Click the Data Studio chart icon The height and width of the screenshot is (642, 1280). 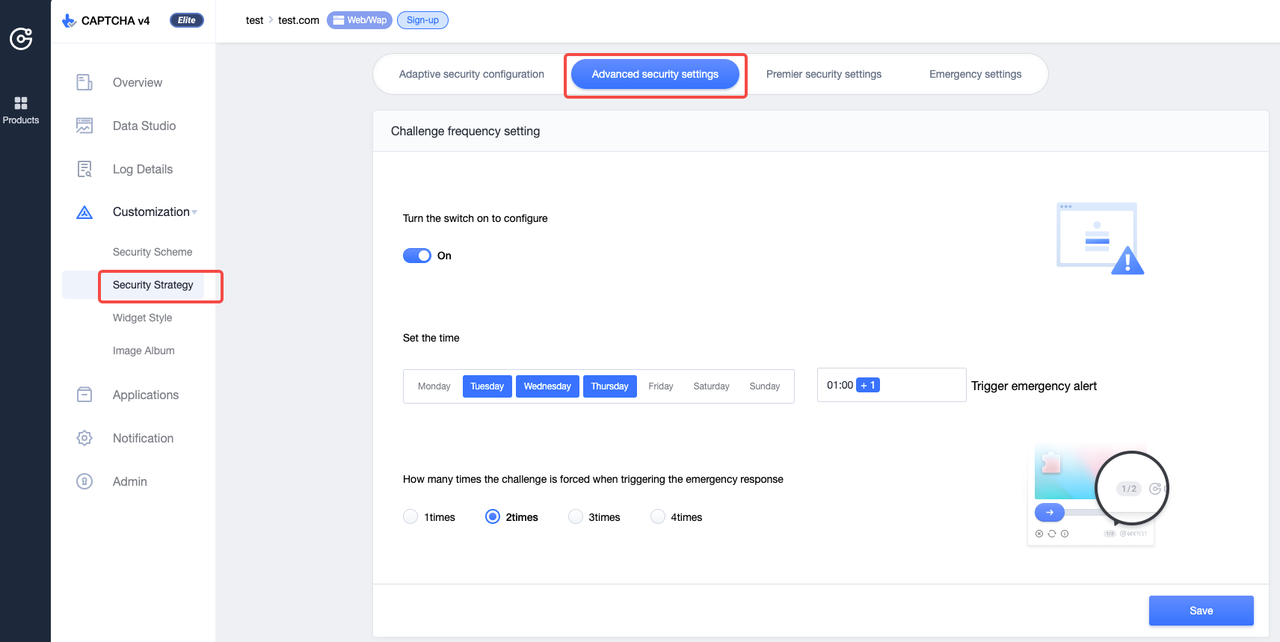pos(85,126)
